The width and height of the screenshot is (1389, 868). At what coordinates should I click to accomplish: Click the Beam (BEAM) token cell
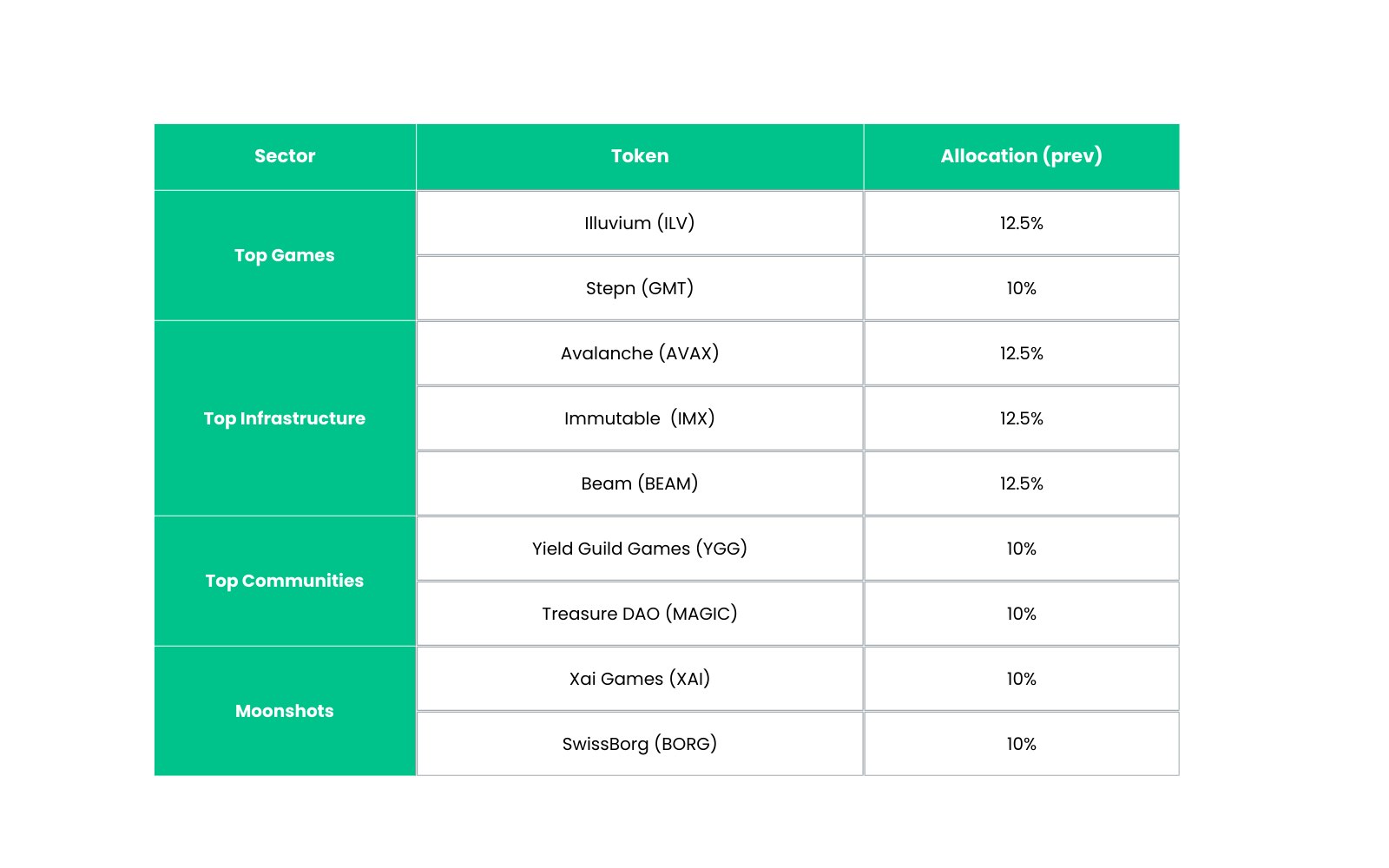click(640, 483)
